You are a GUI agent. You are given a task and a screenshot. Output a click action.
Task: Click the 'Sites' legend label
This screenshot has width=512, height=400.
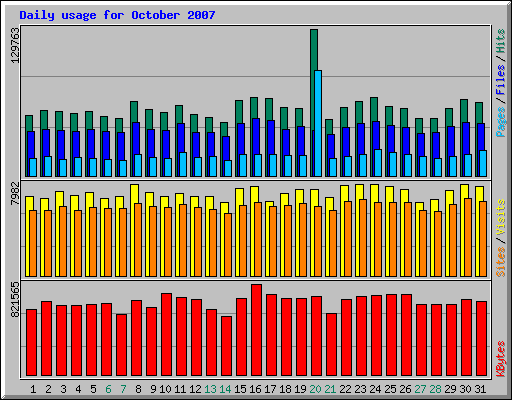point(500,262)
